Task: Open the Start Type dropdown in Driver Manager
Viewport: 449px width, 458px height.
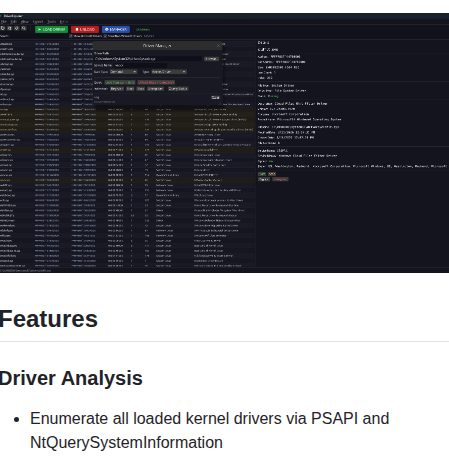Action: point(123,72)
